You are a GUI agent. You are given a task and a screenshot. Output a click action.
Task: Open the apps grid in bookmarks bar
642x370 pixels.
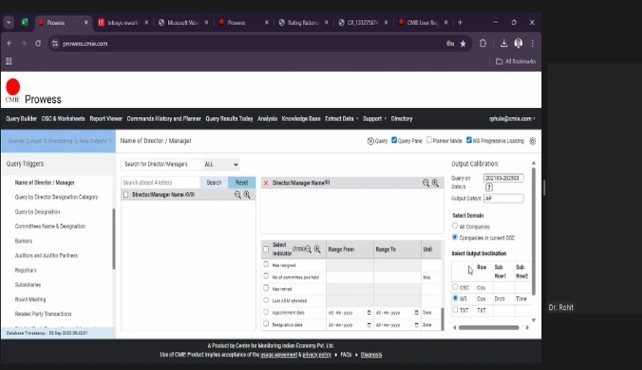tap(9, 61)
